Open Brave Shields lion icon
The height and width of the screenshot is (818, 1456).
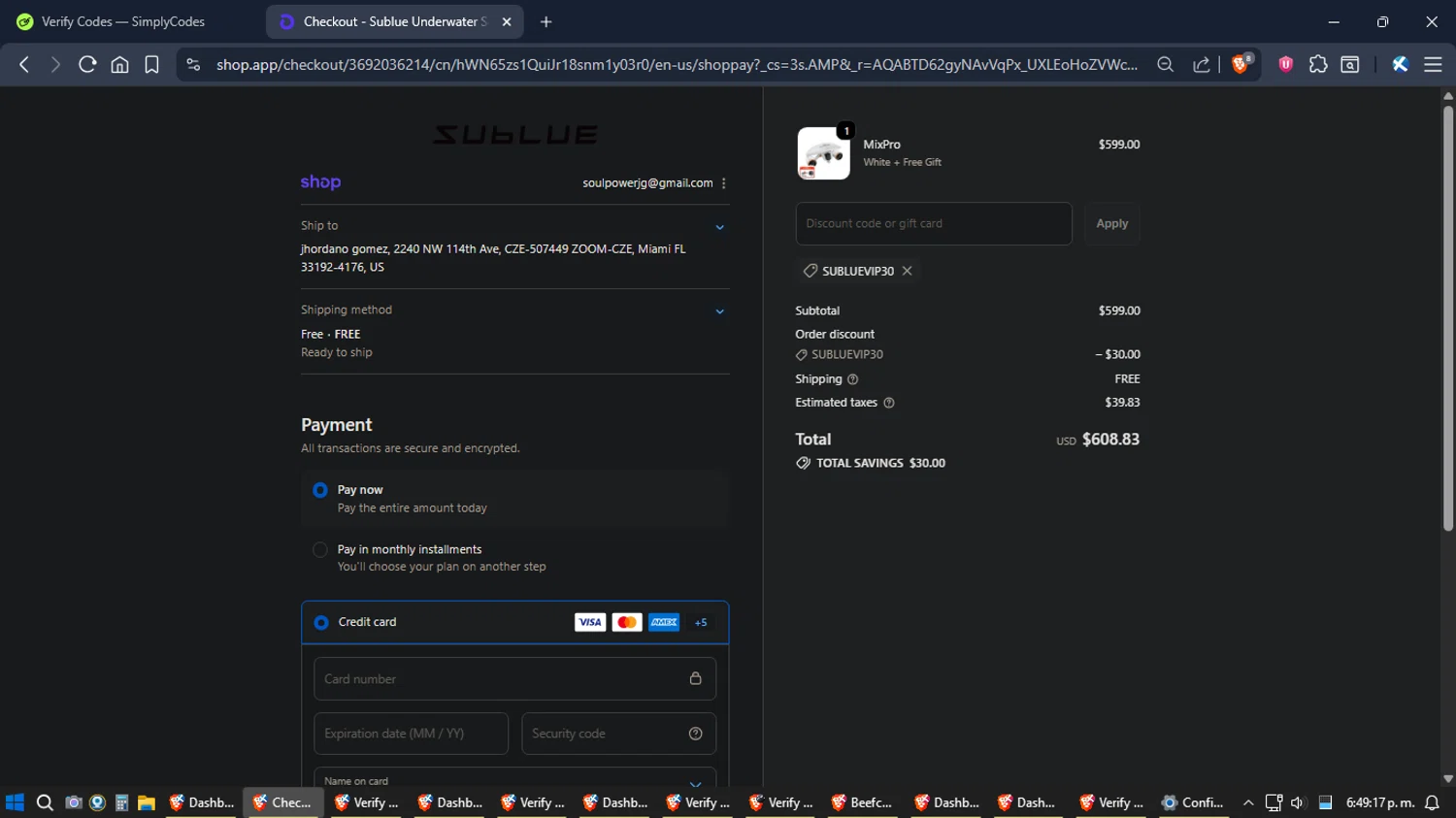1241,64
